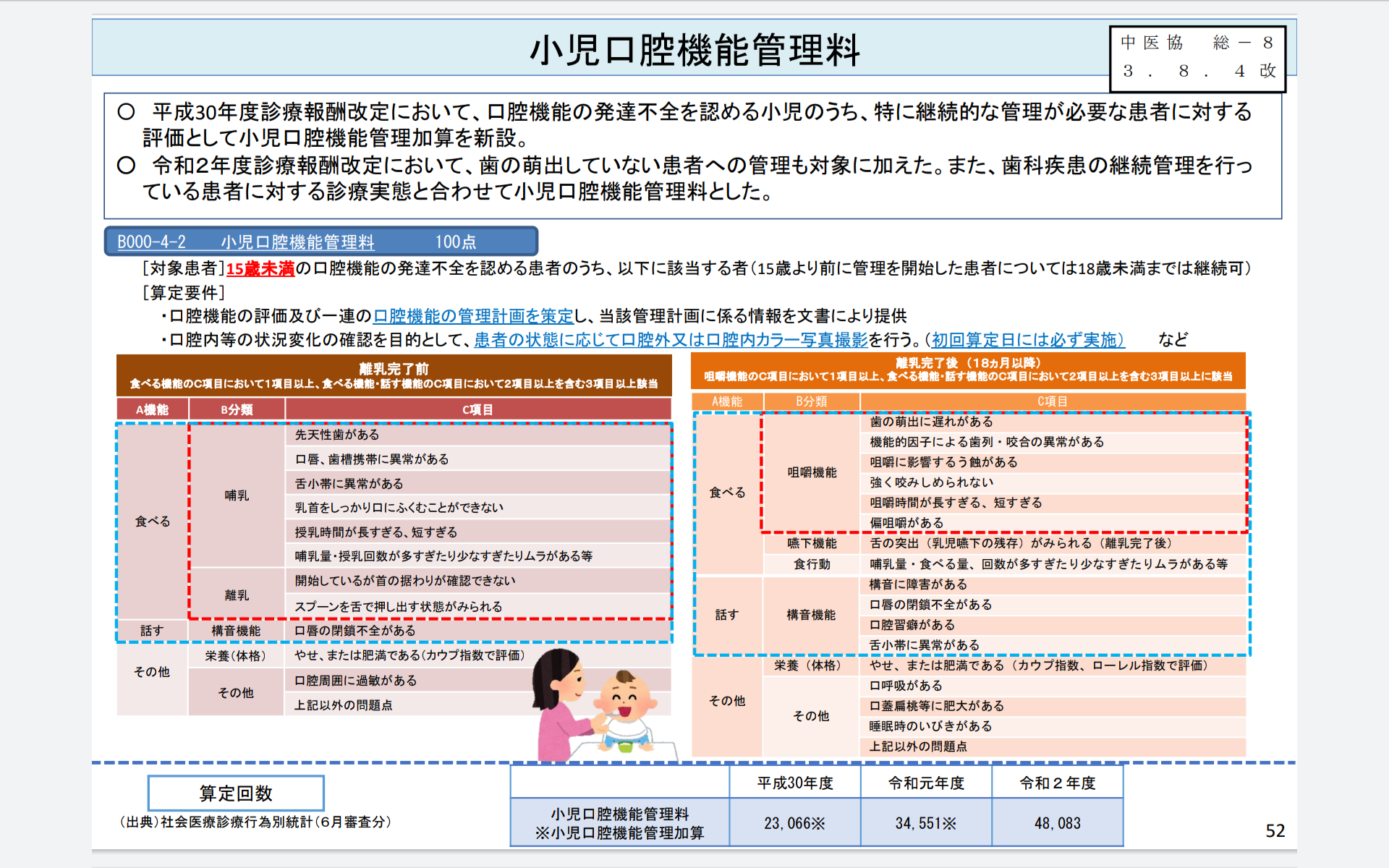Select the 48,083 value cell
This screenshot has height=868, width=1389.
1058,822
